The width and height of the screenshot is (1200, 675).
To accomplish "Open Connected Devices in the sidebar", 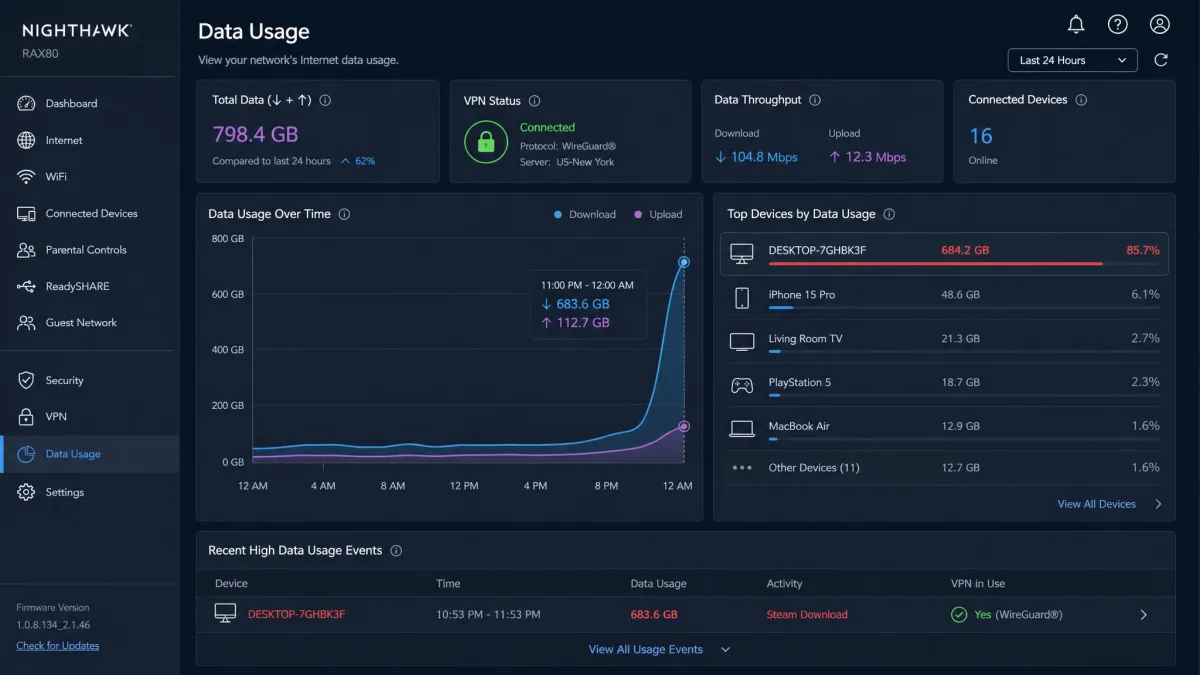I will click(90, 213).
